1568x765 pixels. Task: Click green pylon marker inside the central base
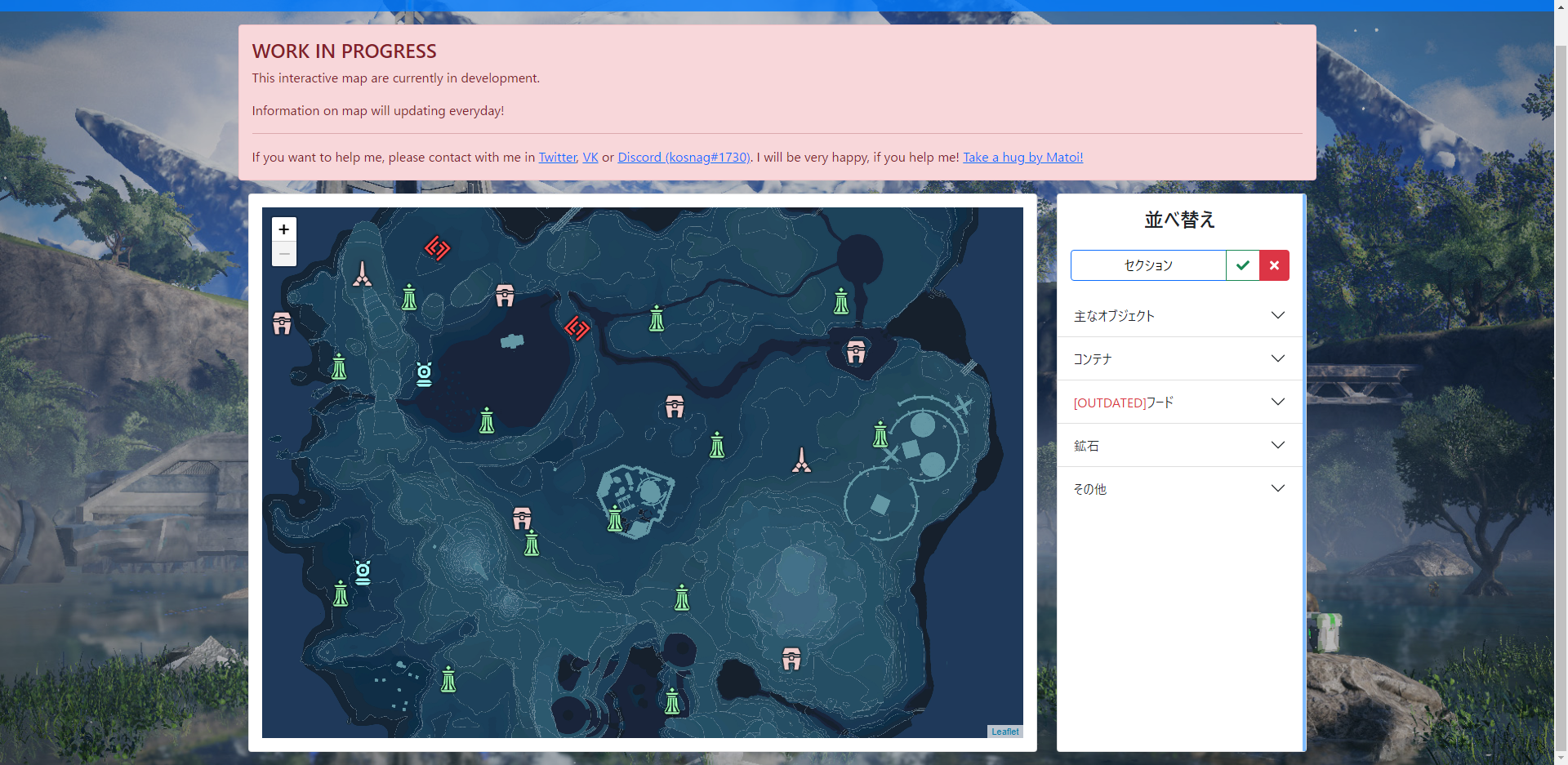coord(615,518)
